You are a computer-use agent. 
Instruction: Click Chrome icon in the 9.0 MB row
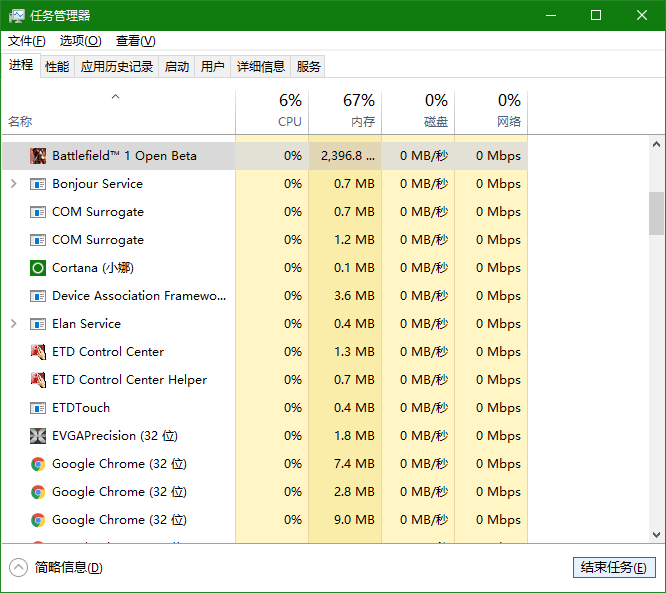(38, 520)
